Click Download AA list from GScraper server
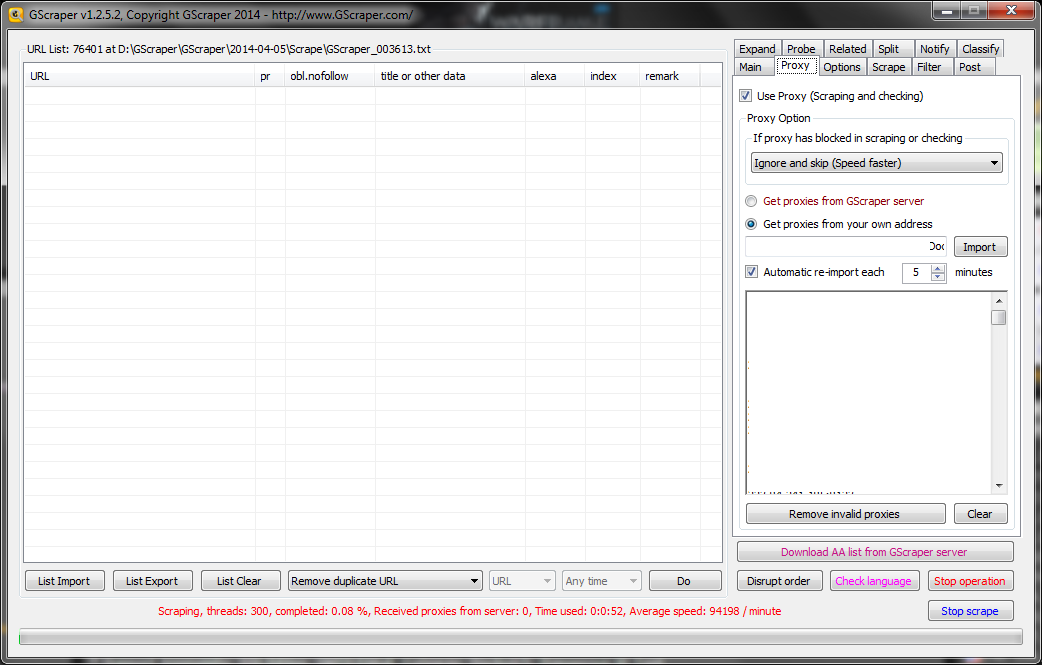1042x665 pixels. pos(875,551)
